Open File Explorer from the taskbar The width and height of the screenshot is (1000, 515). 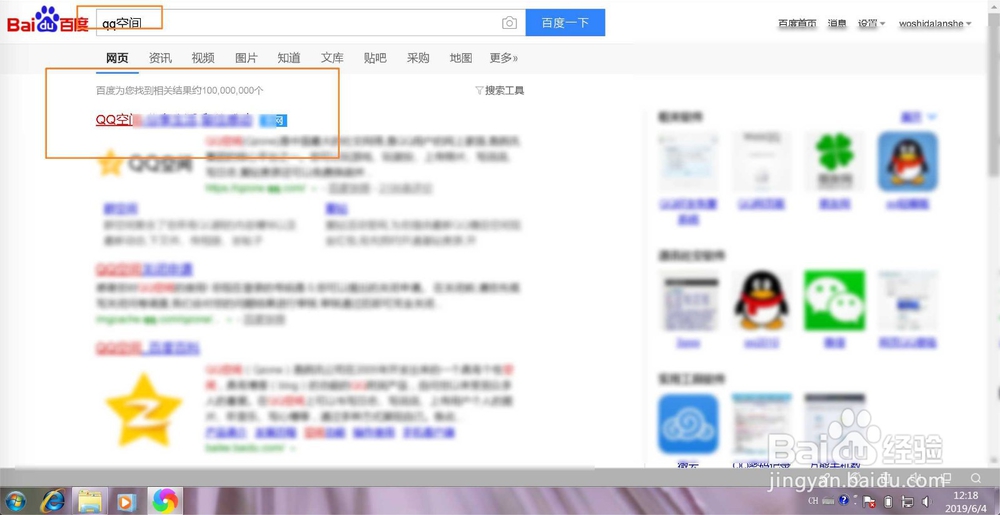tap(90, 501)
